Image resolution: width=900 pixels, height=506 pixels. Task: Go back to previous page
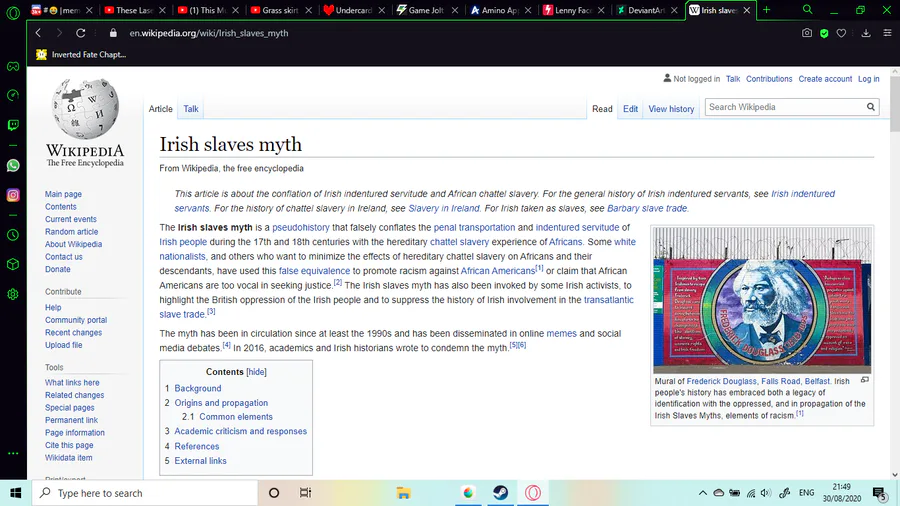[38, 33]
